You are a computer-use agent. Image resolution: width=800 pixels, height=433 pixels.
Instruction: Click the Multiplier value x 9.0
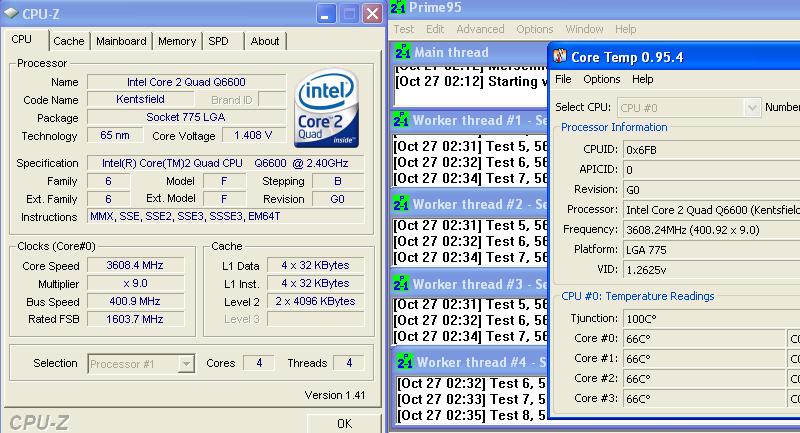click(x=135, y=283)
